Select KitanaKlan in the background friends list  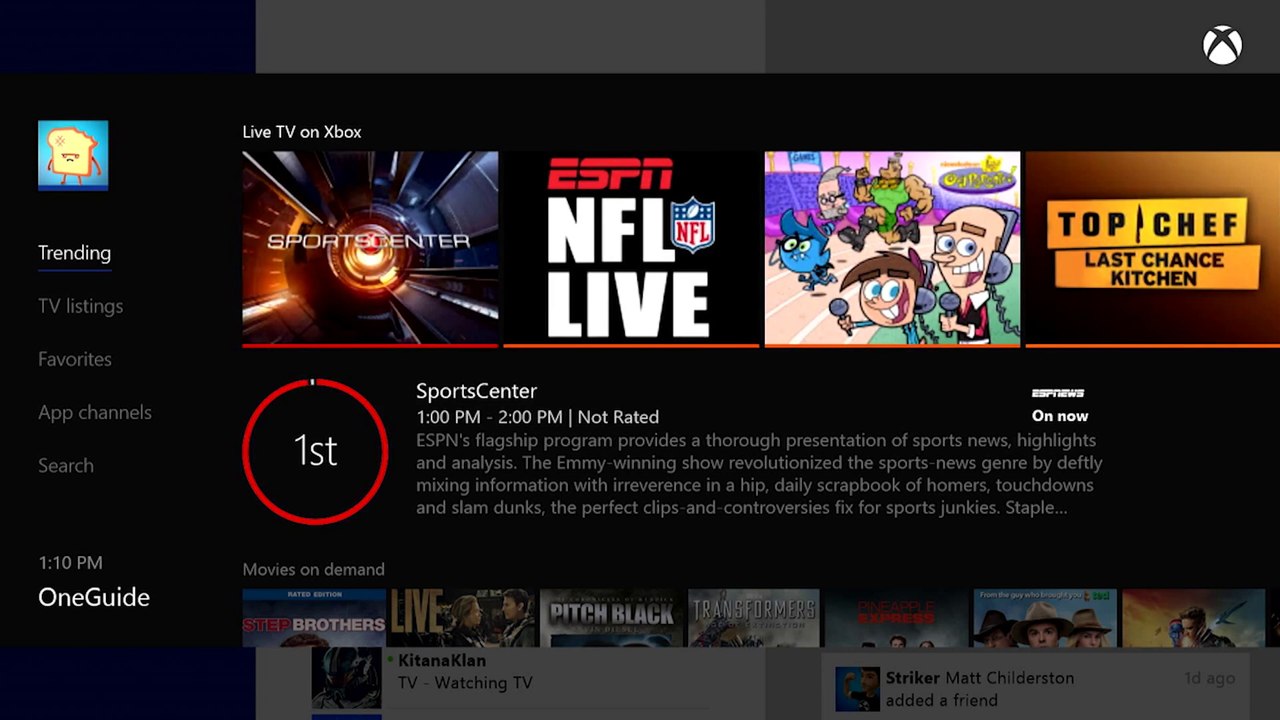coord(442,661)
